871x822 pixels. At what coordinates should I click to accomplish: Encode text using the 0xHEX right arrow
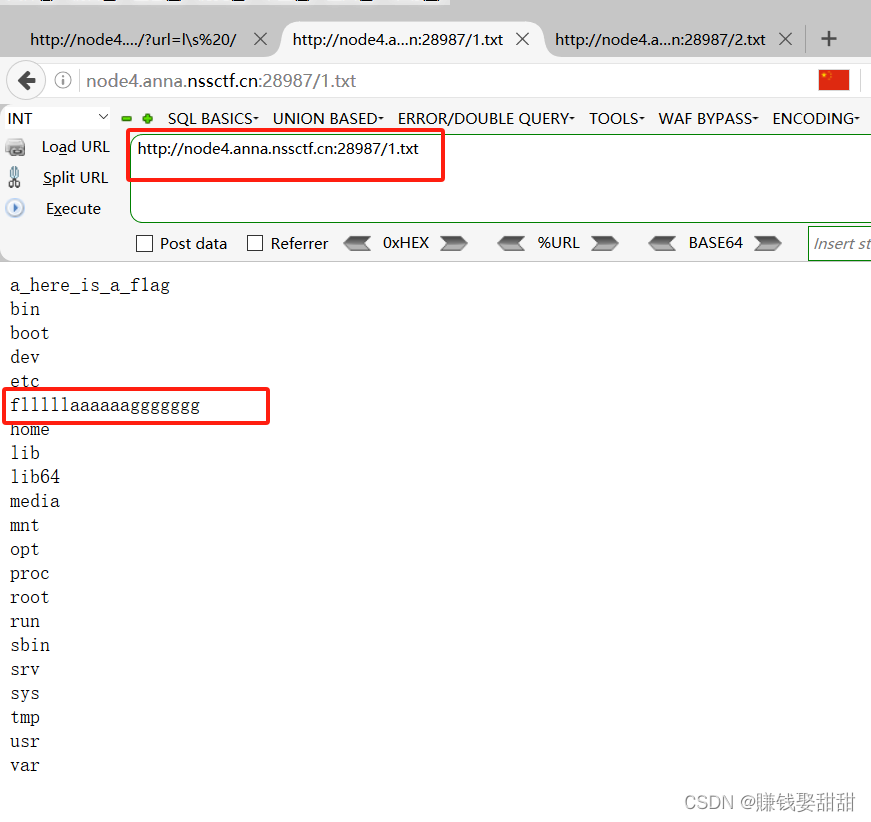pos(452,243)
